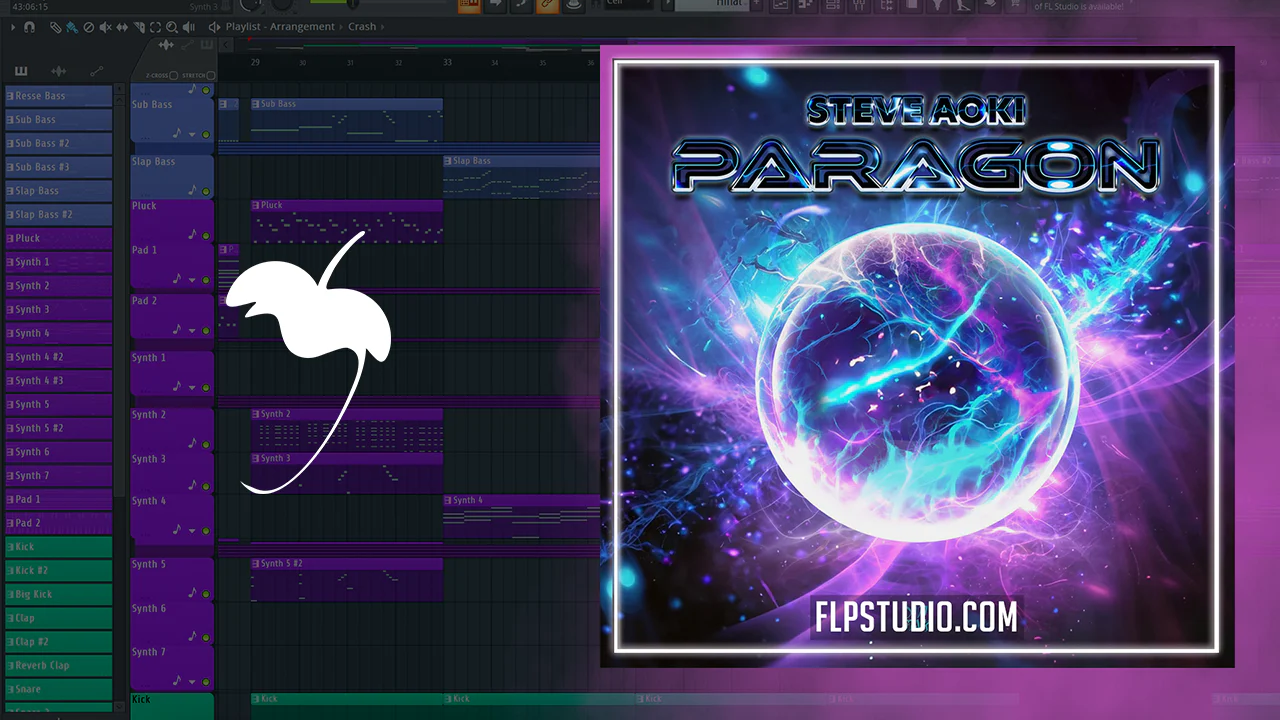Select Sub Bass #3 pattern in picker
The image size is (1280, 720).
coord(58,167)
